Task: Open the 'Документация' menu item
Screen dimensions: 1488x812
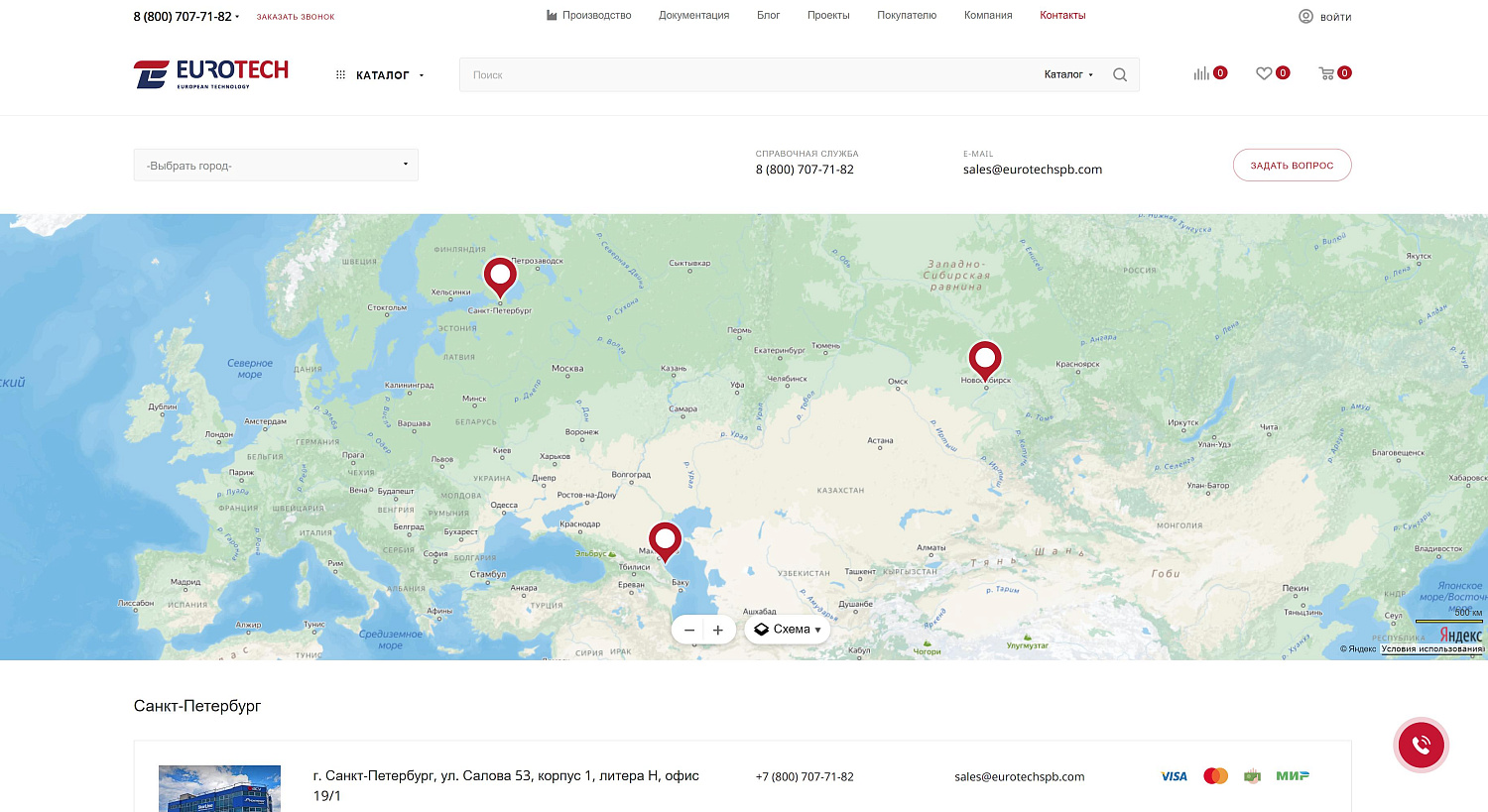Action: [693, 16]
